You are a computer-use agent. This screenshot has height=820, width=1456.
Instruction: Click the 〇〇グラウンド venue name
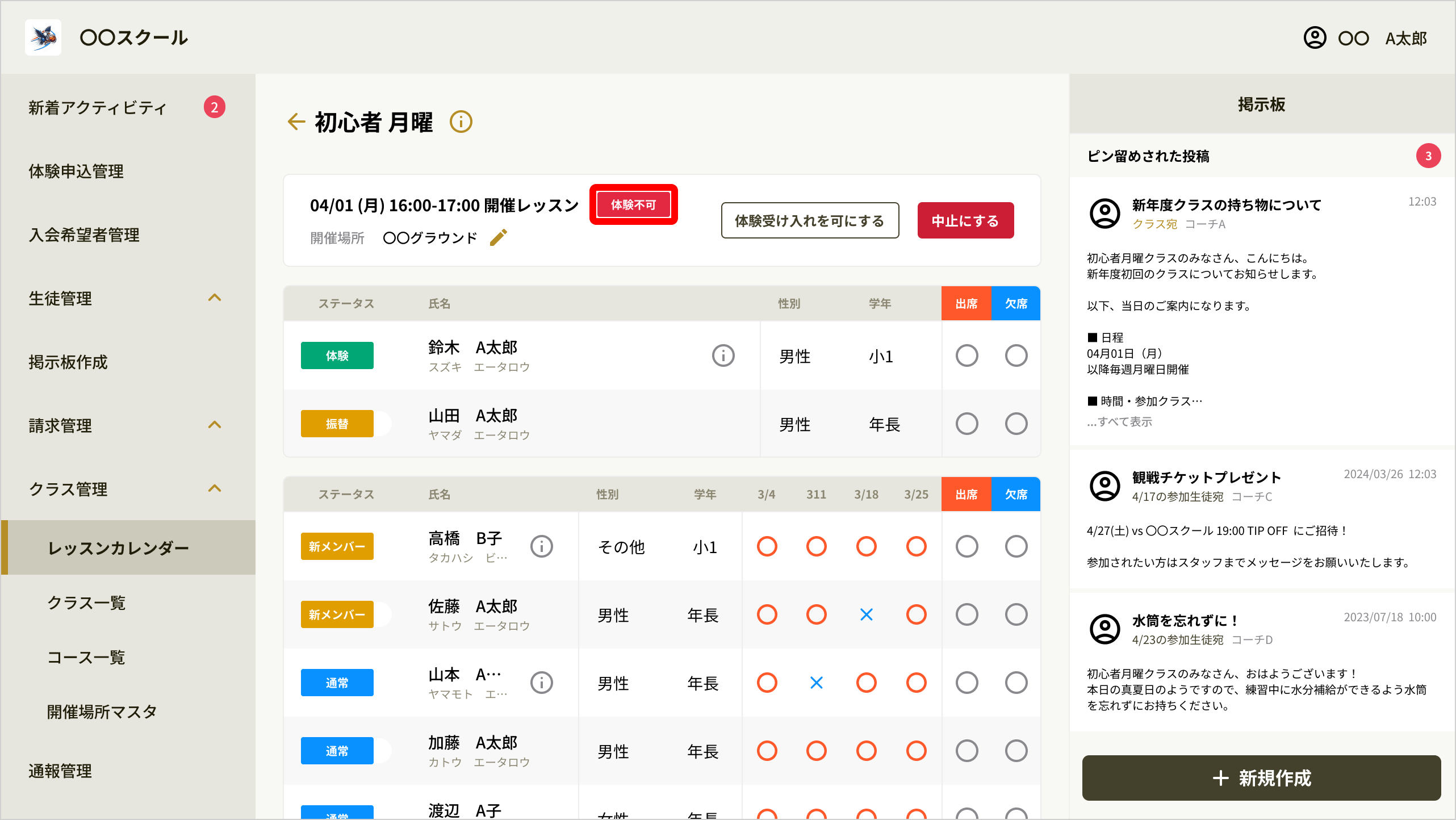tap(430, 237)
